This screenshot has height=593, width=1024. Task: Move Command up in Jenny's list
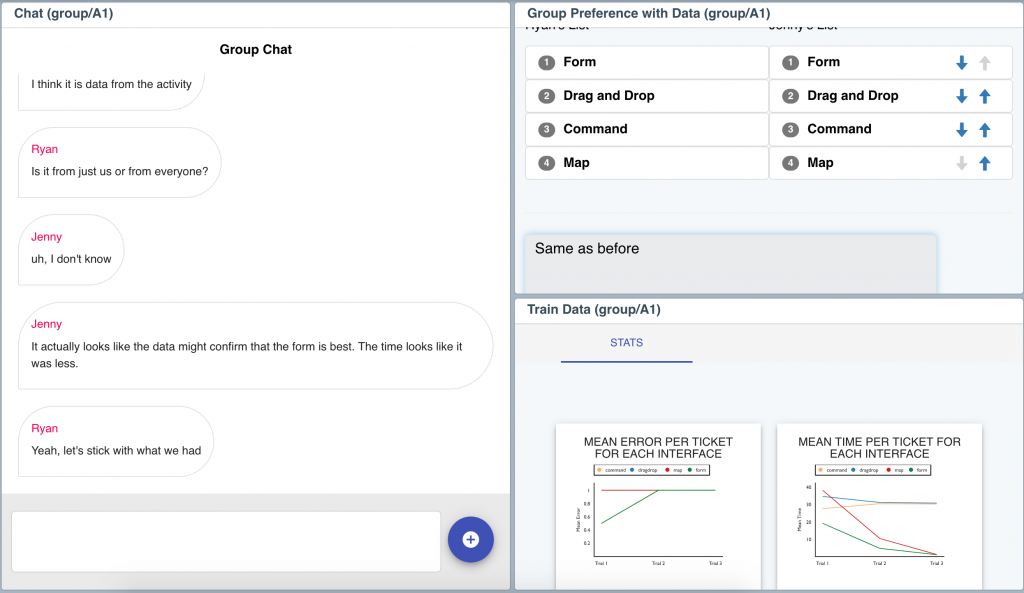click(985, 130)
